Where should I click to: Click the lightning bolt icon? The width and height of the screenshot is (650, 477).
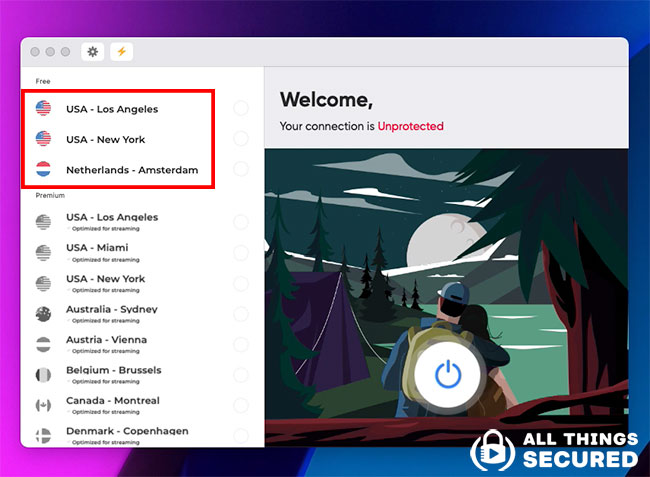tap(121, 52)
